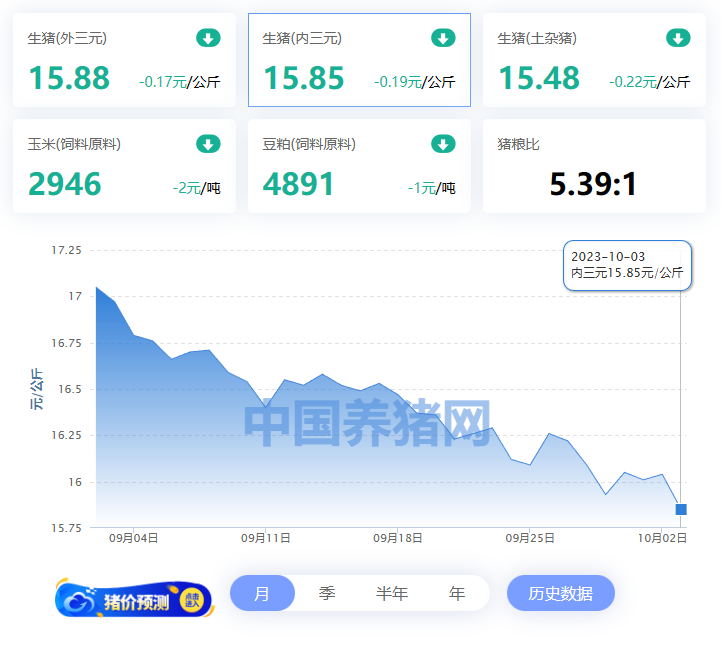Click the 5.39:1 ratio value

pyautogui.click(x=594, y=184)
